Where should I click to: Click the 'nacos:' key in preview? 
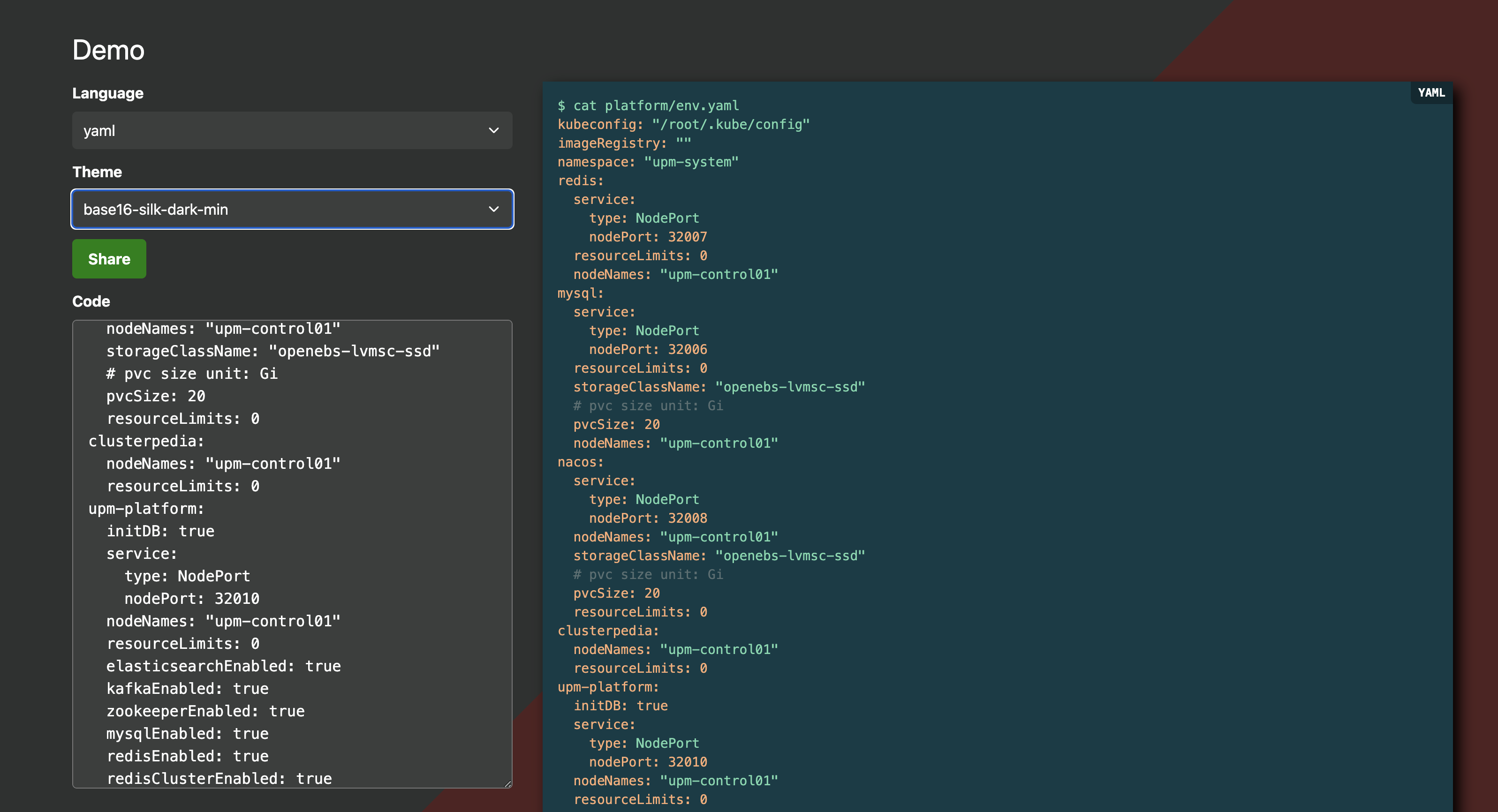(580, 462)
